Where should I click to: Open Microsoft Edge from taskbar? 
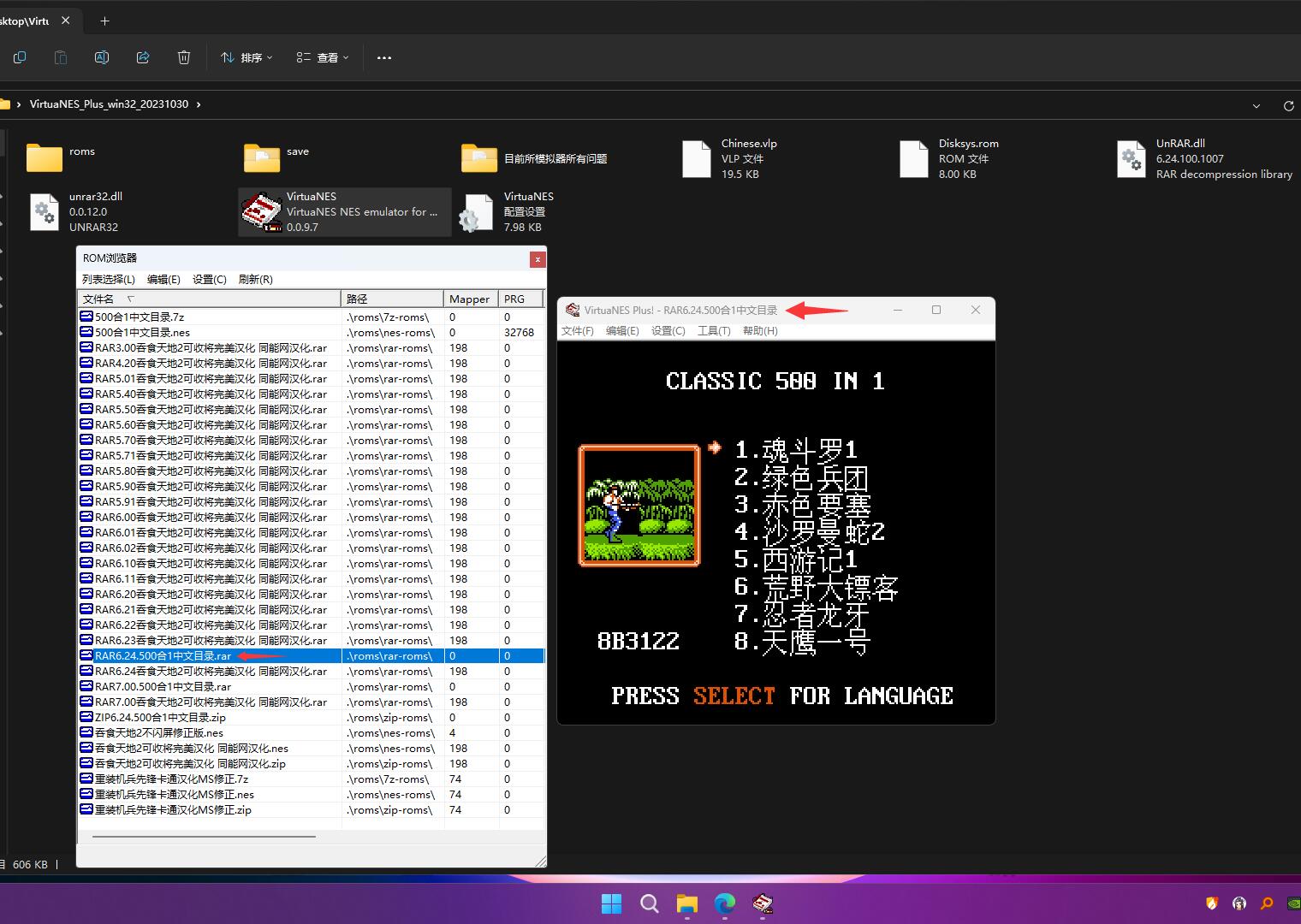click(x=725, y=903)
